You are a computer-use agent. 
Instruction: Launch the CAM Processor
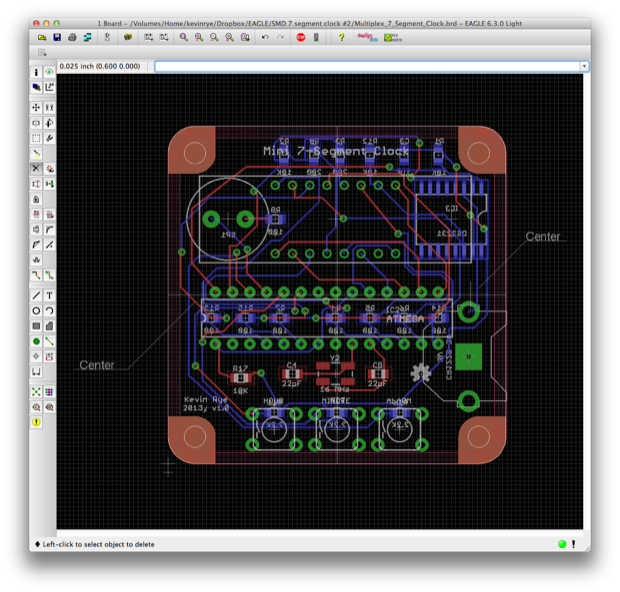click(x=87, y=38)
